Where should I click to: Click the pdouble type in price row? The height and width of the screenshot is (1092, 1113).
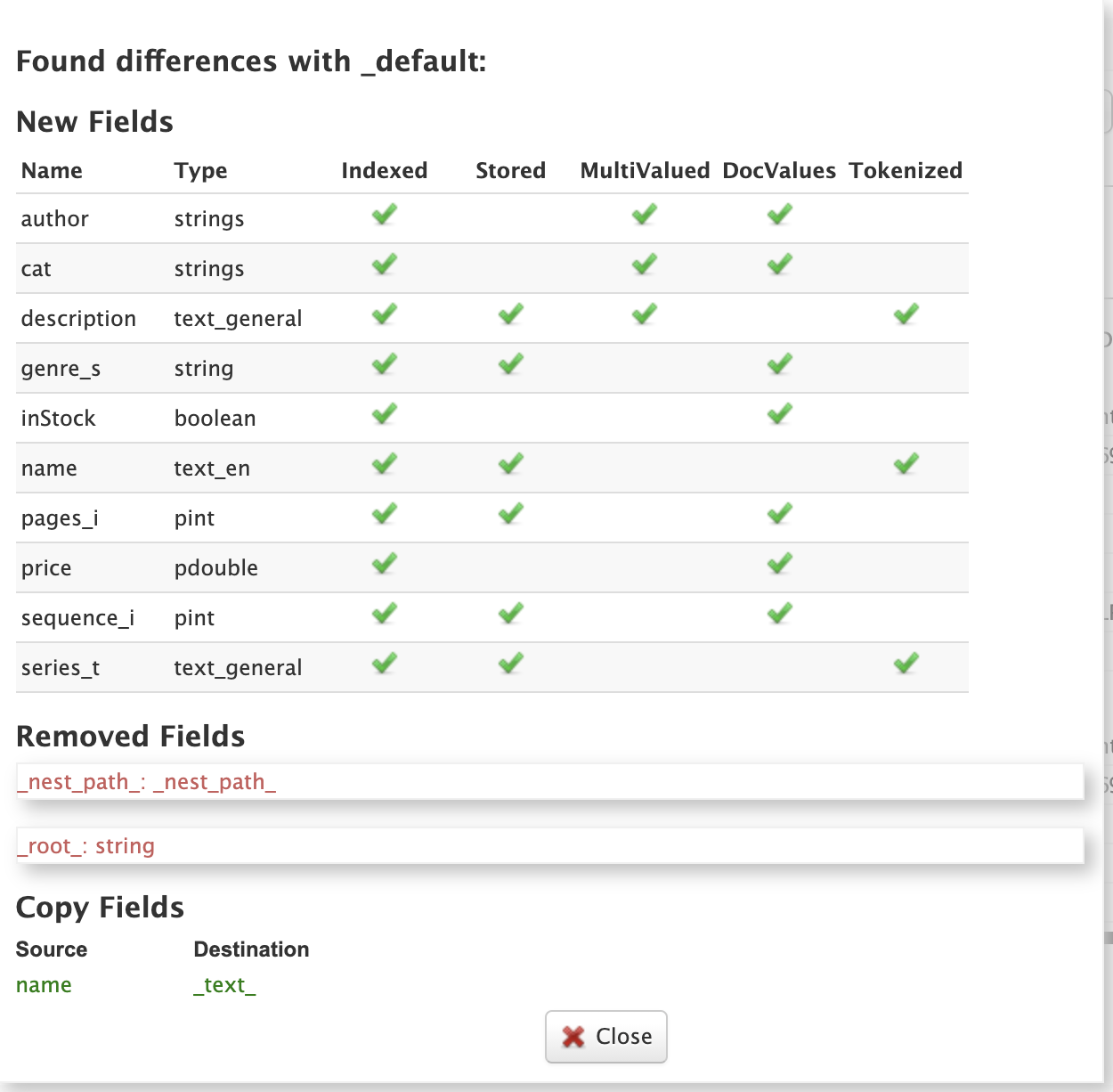click(215, 568)
